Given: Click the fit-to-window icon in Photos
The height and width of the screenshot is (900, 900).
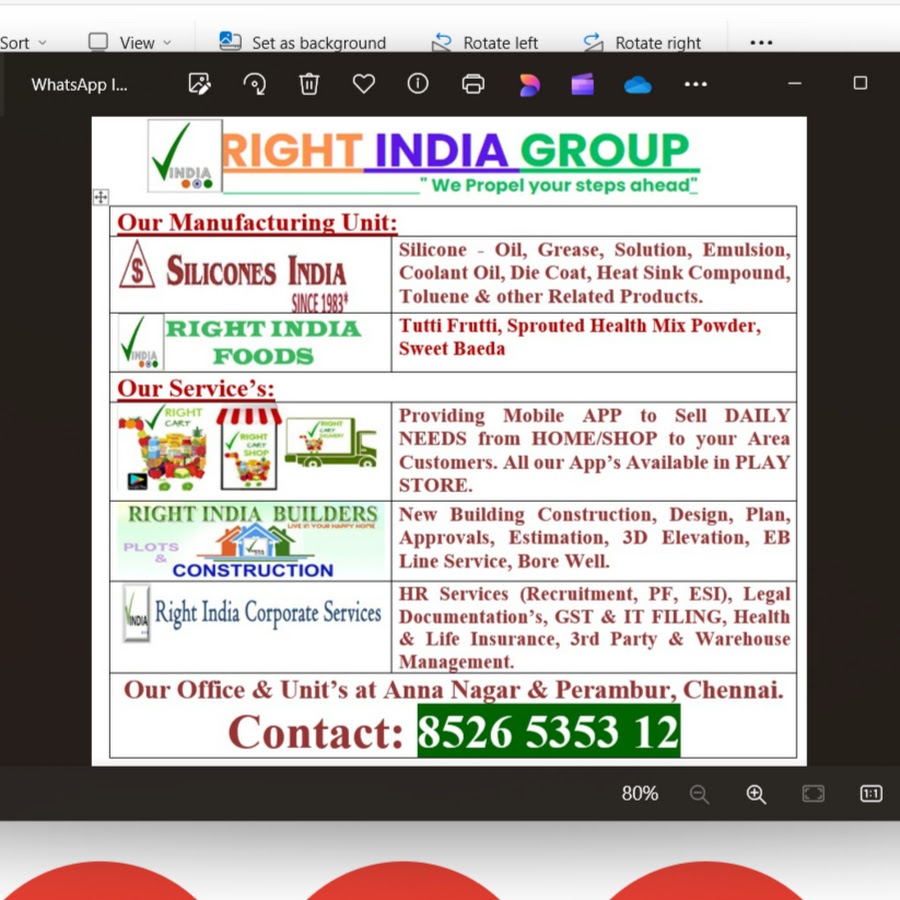Looking at the screenshot, I should 813,794.
